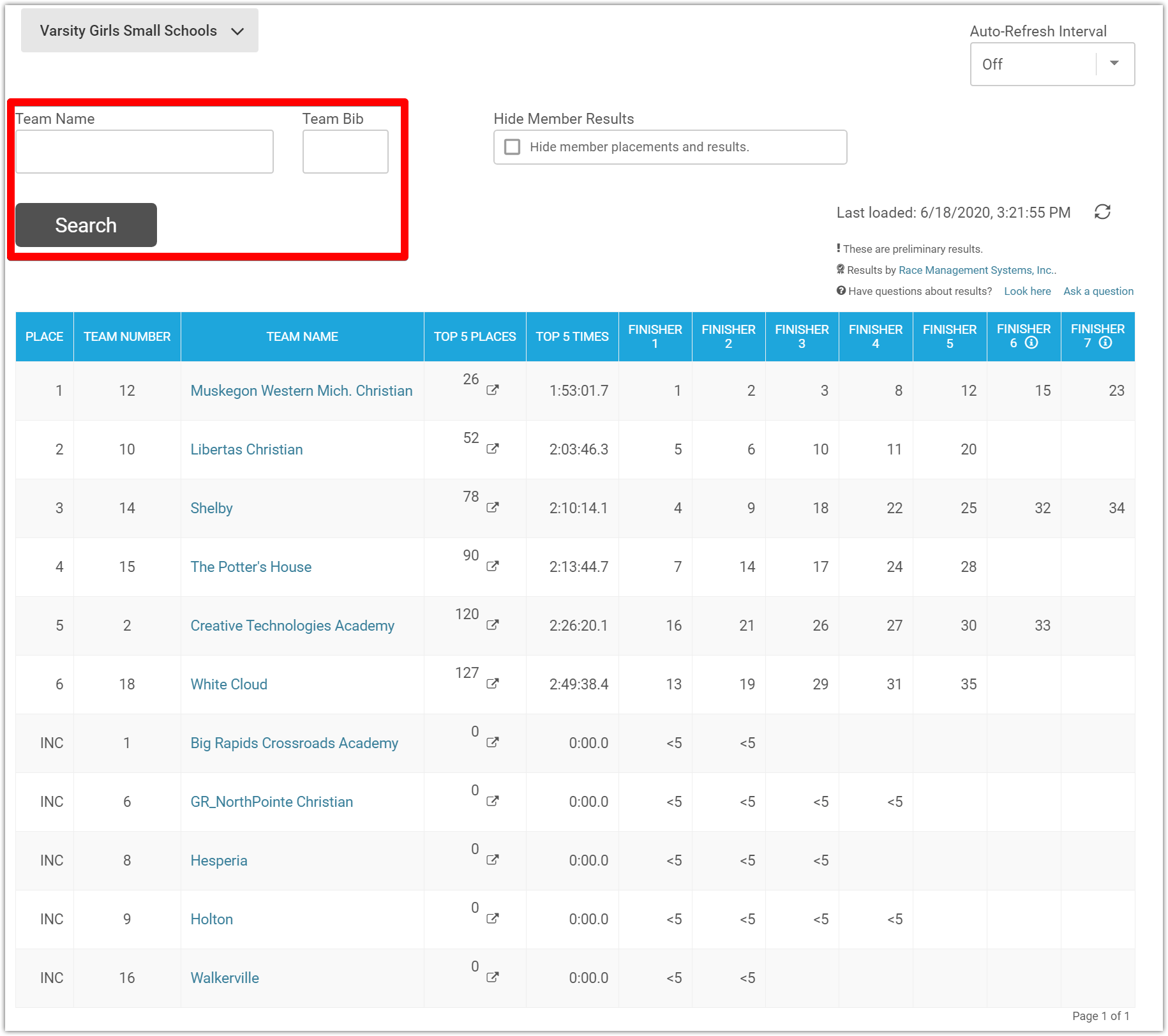The height and width of the screenshot is (1036, 1168).
Task: Expand the Auto-Refresh Interval dropdown
Action: [1052, 64]
